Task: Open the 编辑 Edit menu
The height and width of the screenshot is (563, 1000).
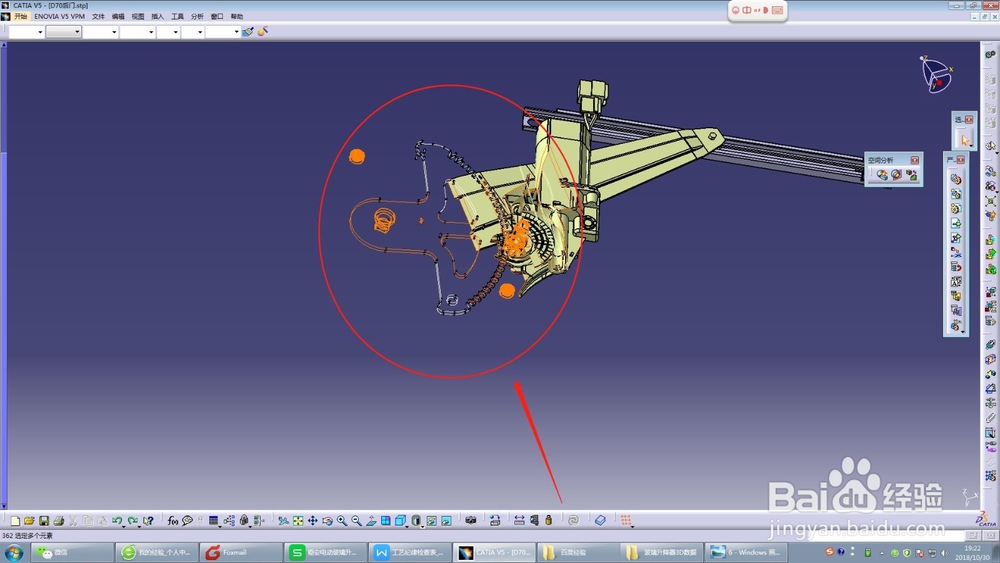Action: 118,17
